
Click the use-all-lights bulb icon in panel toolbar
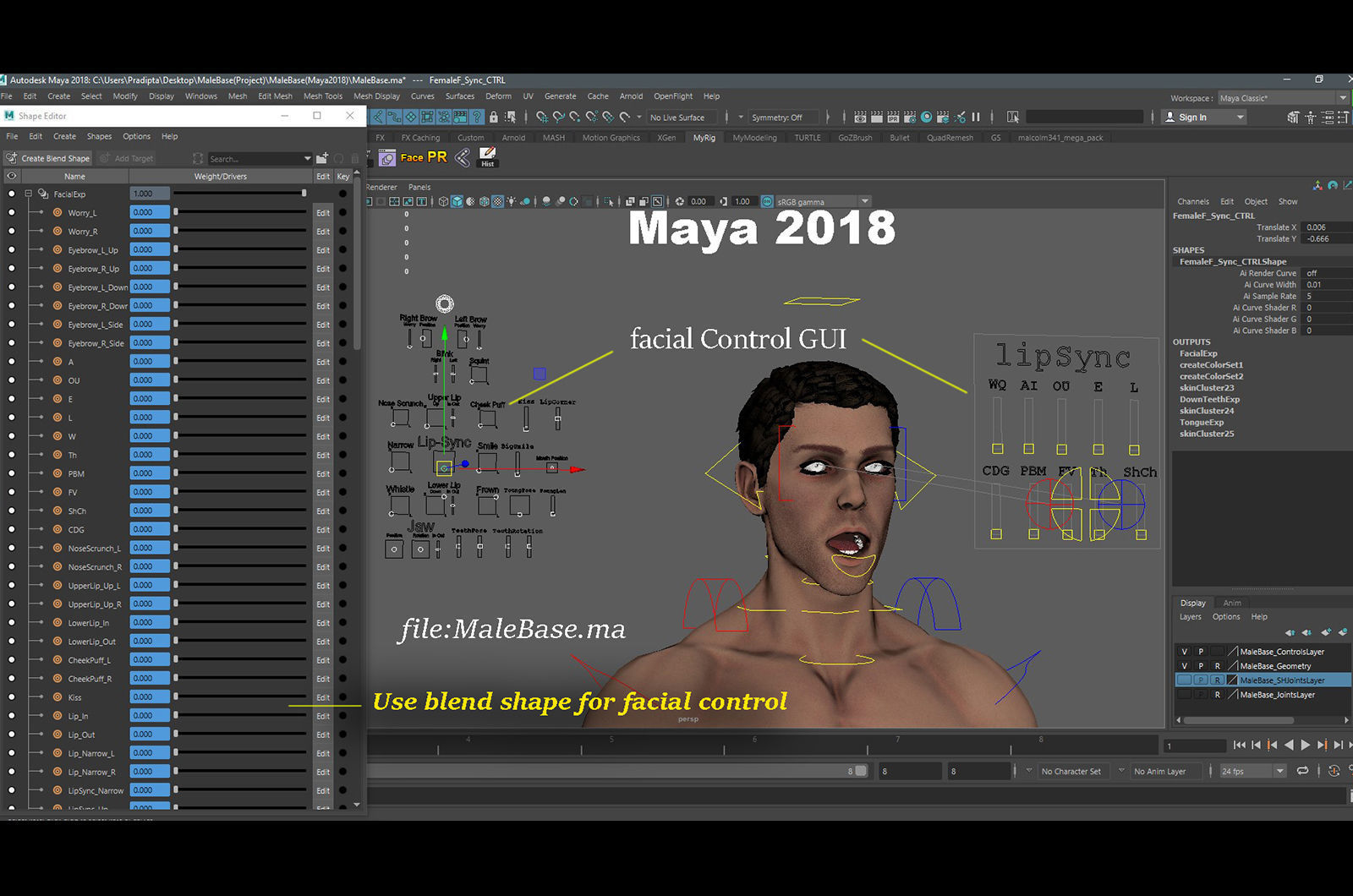point(511,201)
